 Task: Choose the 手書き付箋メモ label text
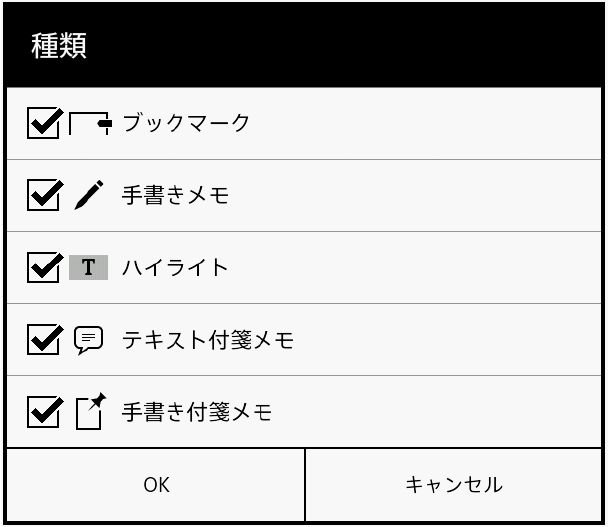pyautogui.click(x=197, y=411)
